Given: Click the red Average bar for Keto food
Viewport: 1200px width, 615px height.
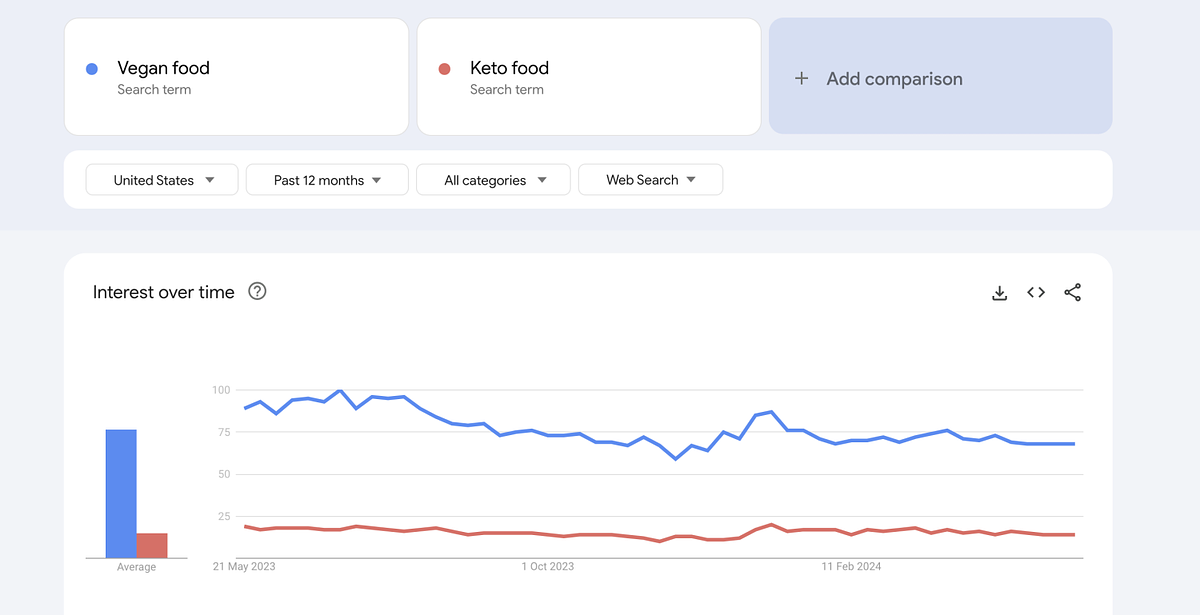Looking at the screenshot, I should tap(154, 543).
